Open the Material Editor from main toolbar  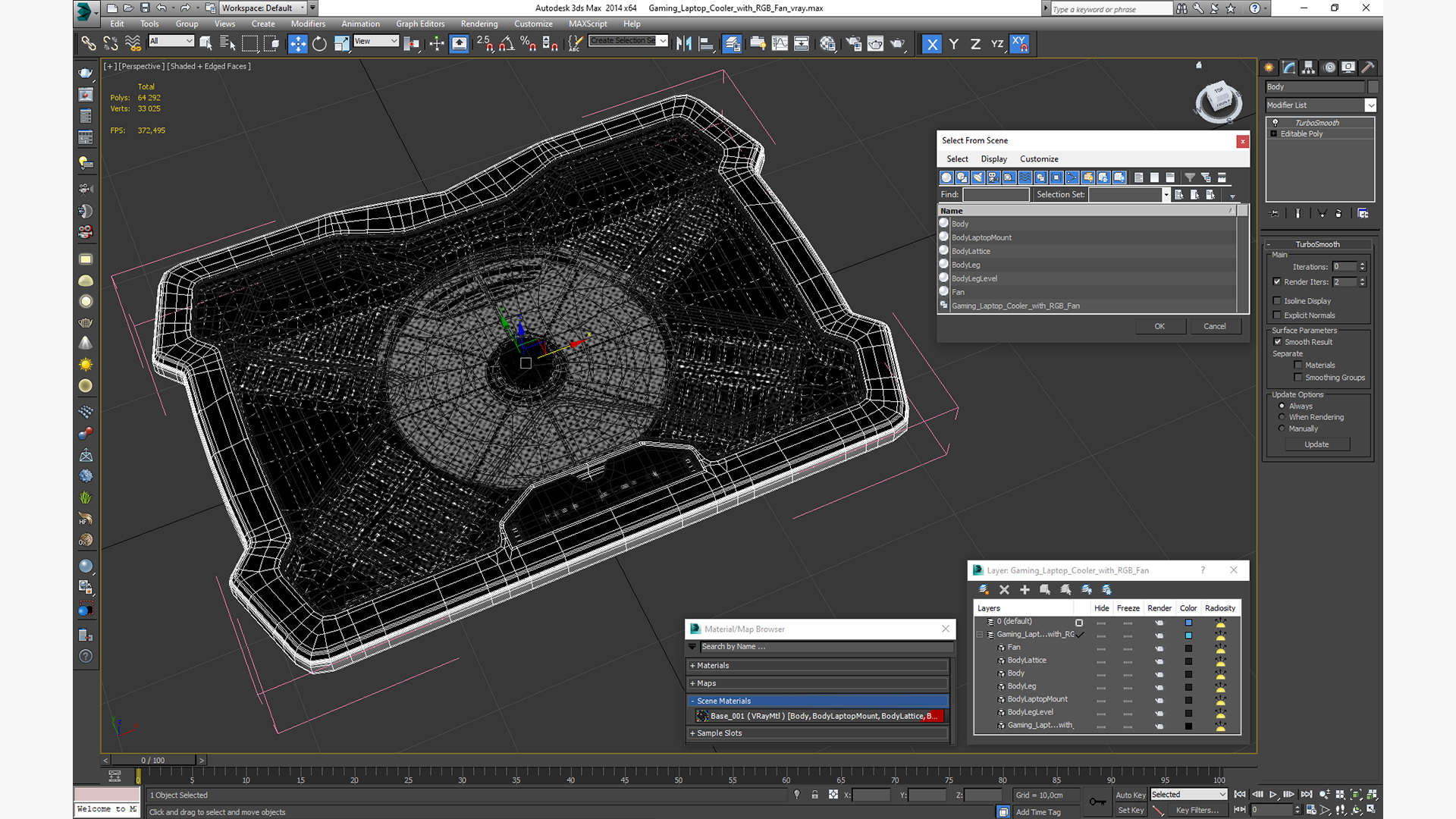(827, 44)
